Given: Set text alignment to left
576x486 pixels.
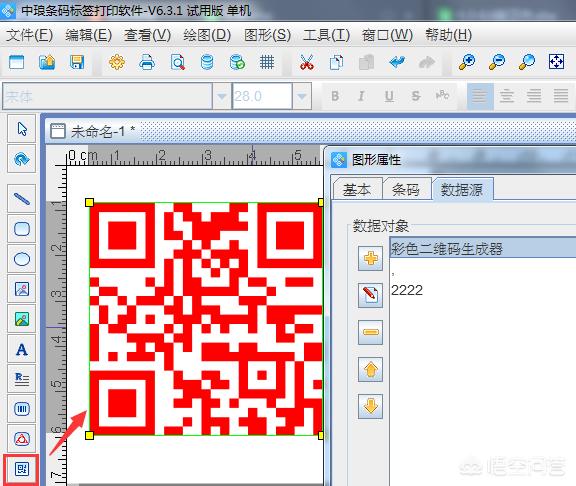Looking at the screenshot, I should coord(479,96).
